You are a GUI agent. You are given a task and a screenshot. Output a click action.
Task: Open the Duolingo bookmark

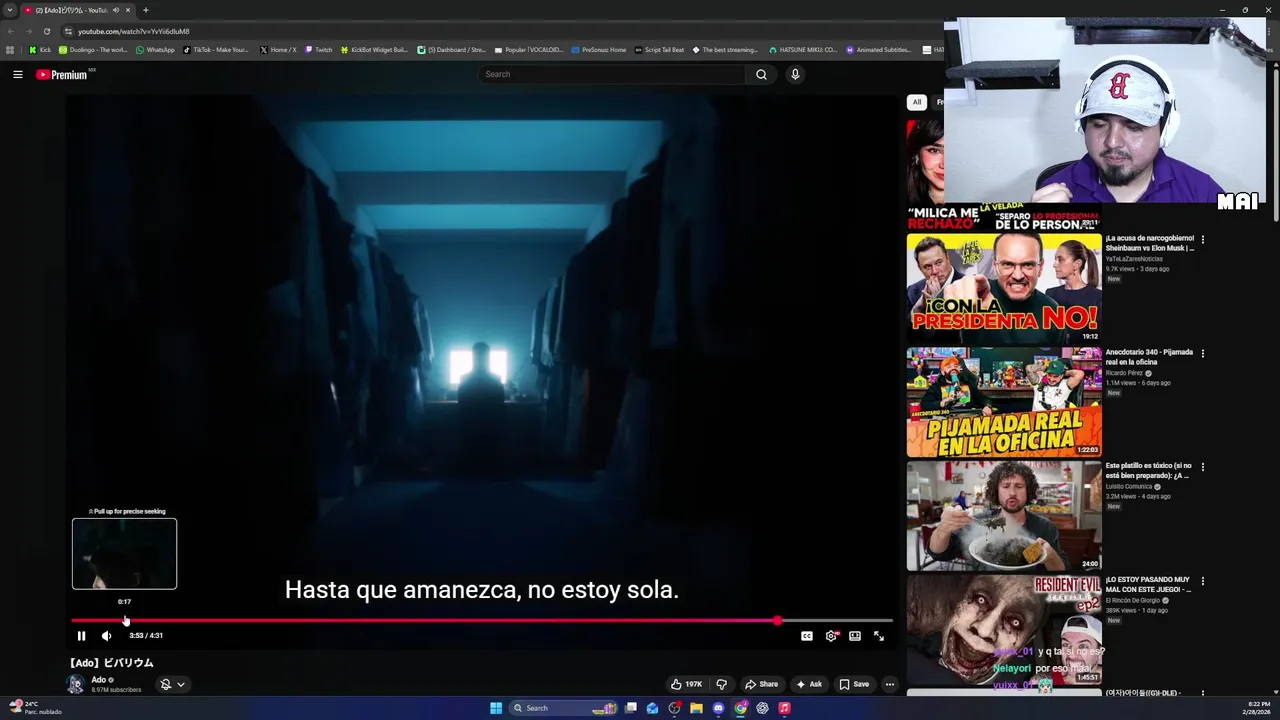[93, 49]
